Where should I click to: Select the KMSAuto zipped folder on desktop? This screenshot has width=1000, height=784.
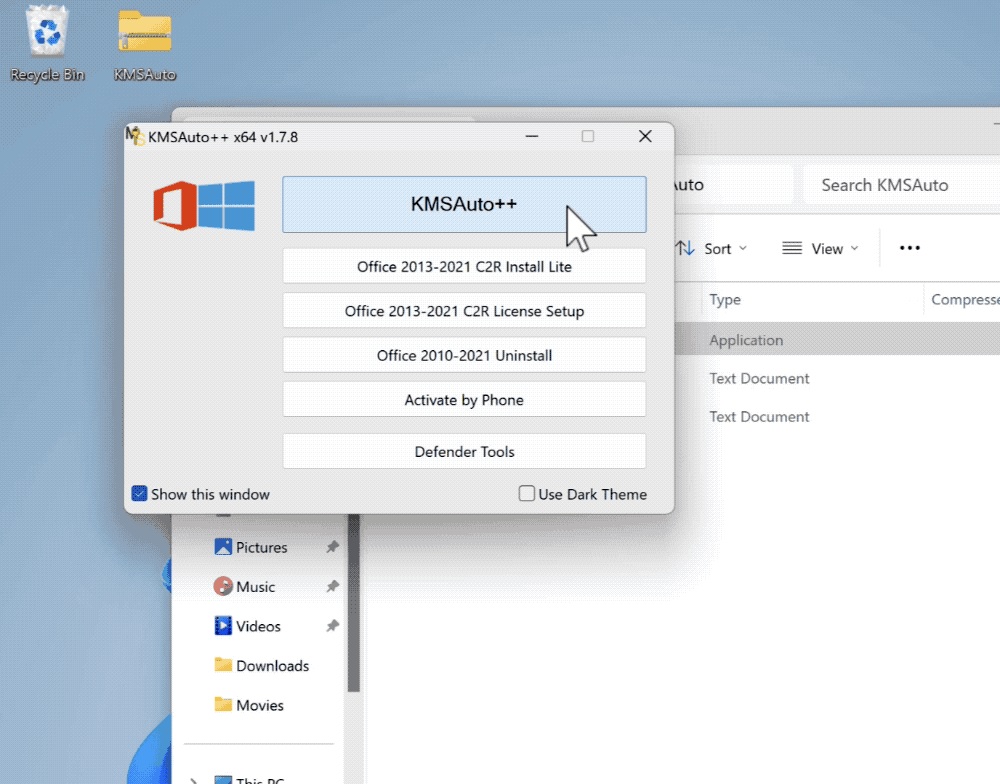145,46
